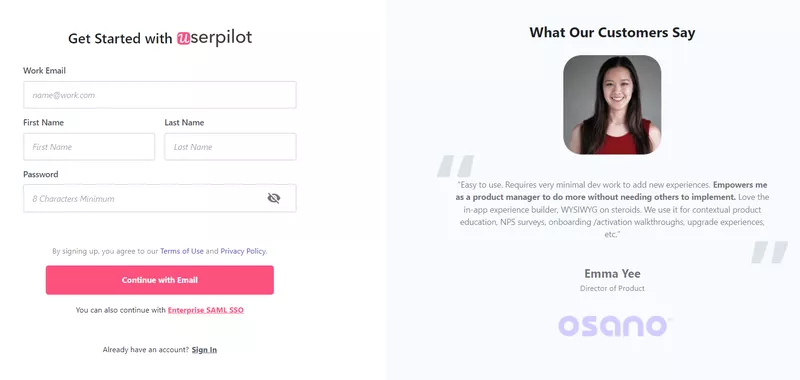
Task: Click the Continue with Email button
Action: 160,280
